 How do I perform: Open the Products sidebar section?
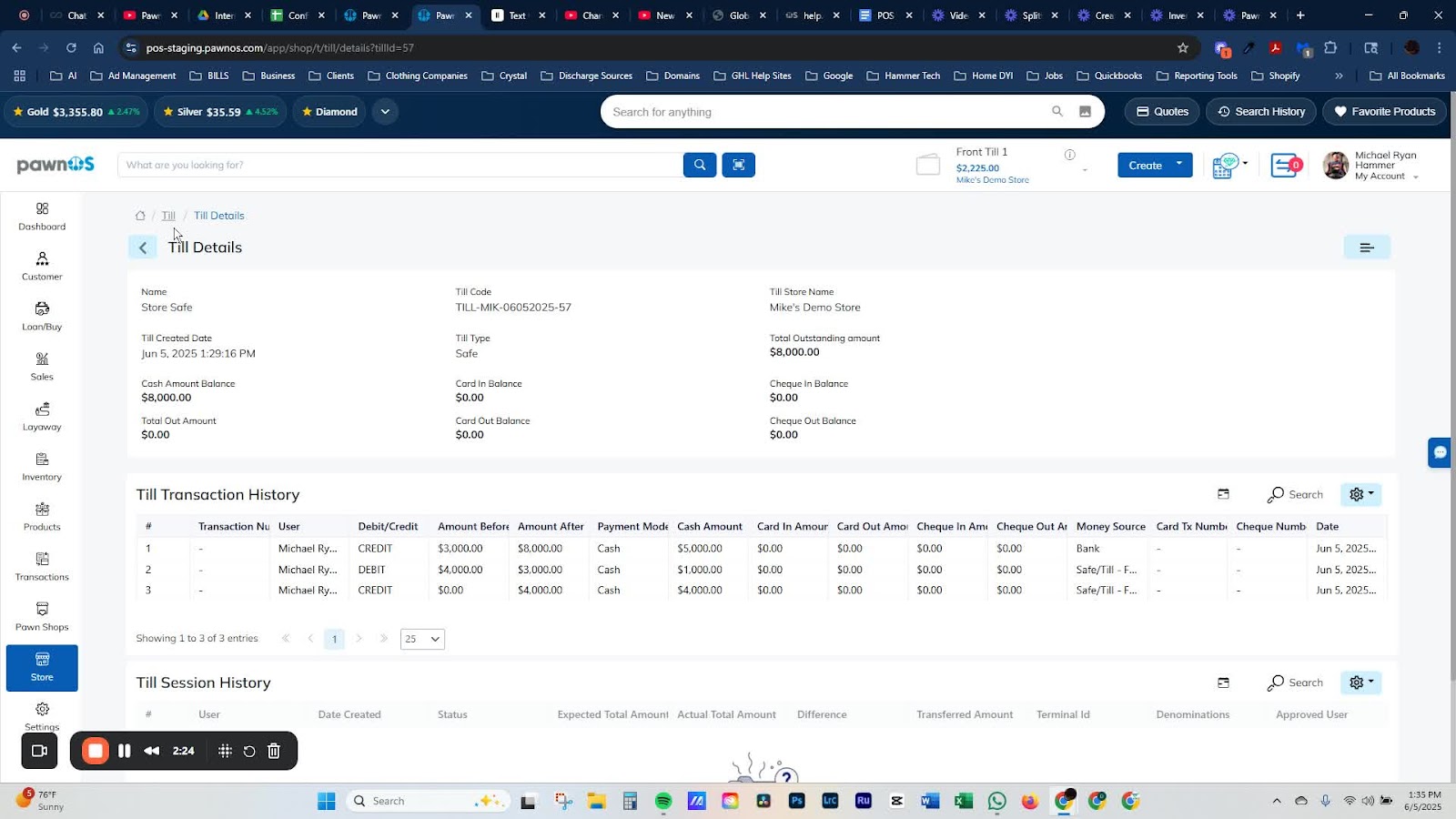tap(42, 517)
